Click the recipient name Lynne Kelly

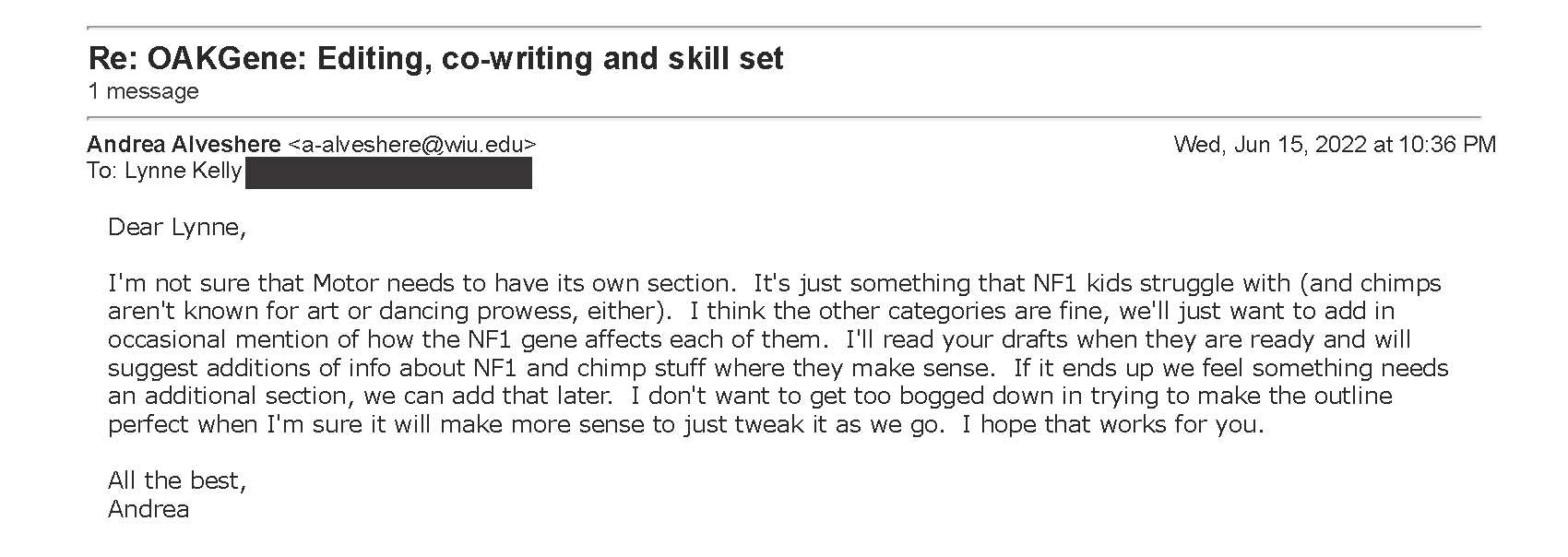183,171
